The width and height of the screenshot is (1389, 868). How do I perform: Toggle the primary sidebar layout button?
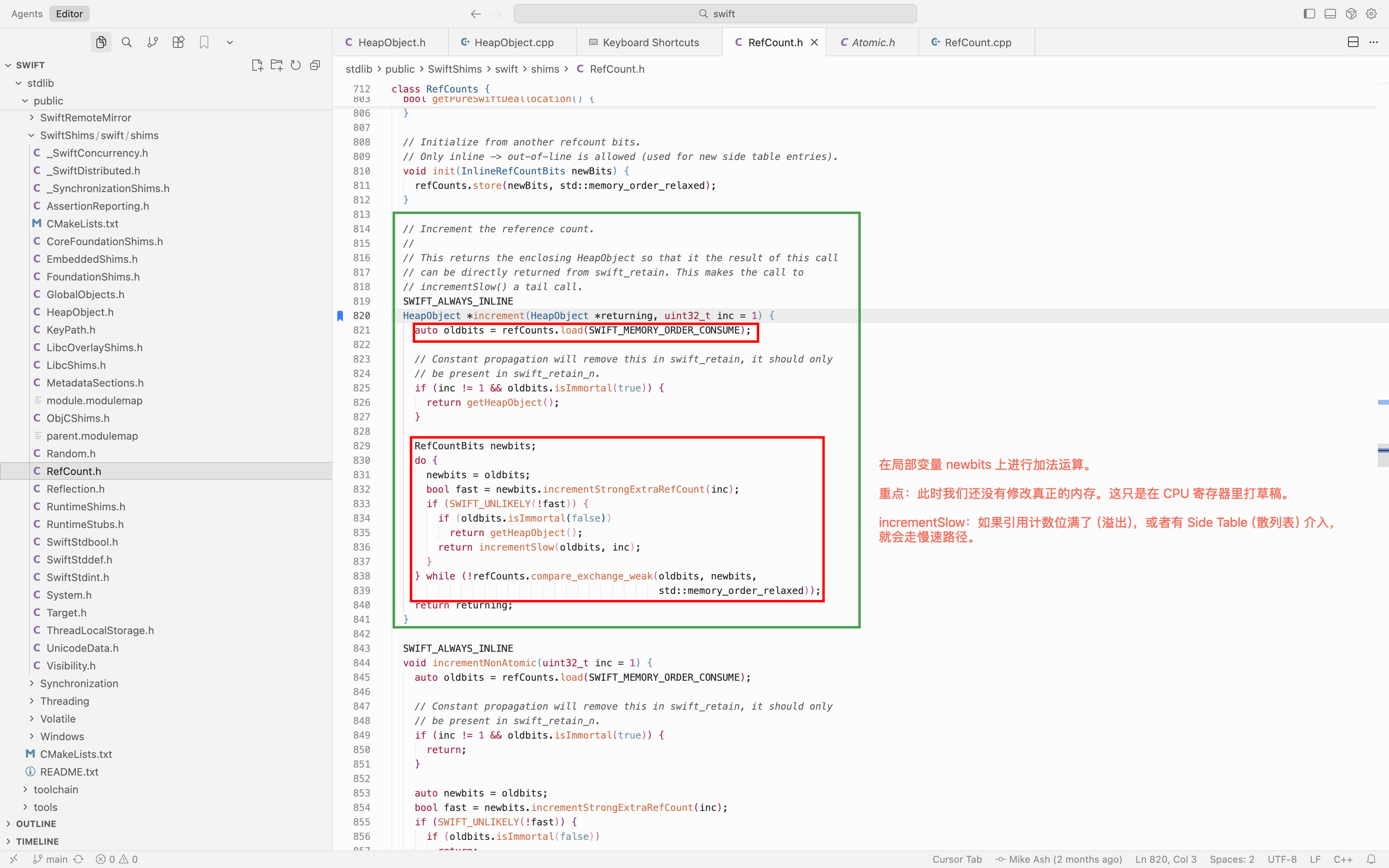(x=1309, y=14)
